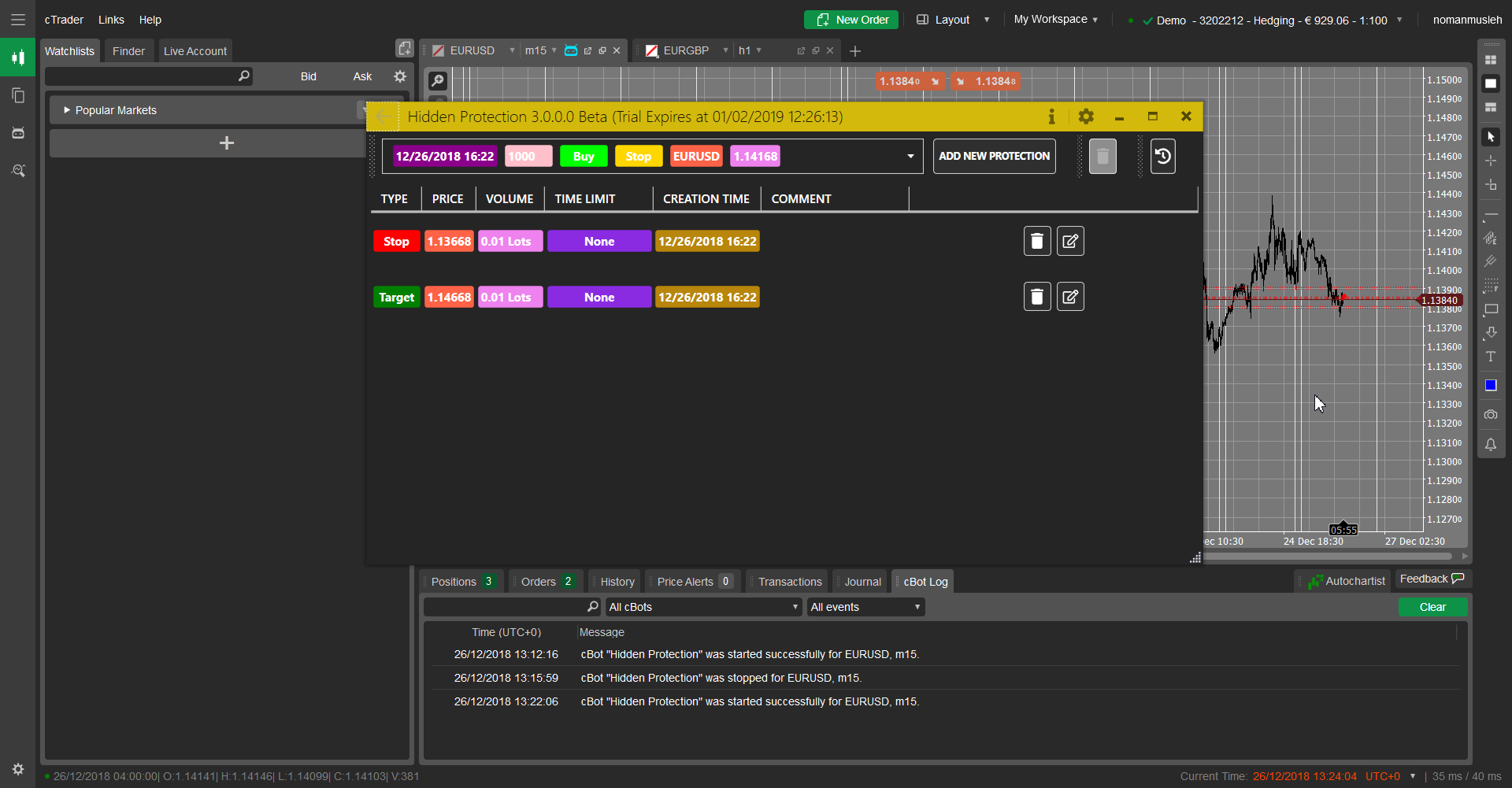Open the UTC+0 timezone dropdown

click(x=1413, y=776)
